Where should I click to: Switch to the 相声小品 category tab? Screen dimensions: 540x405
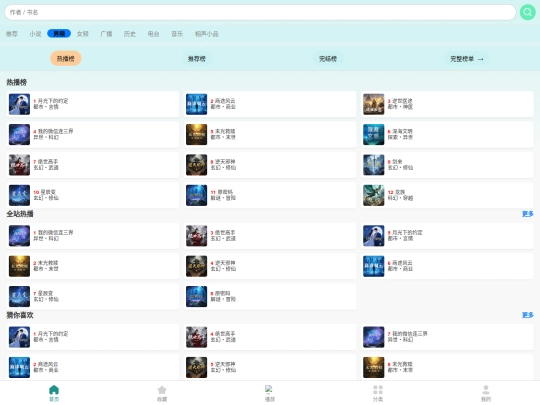(x=207, y=34)
